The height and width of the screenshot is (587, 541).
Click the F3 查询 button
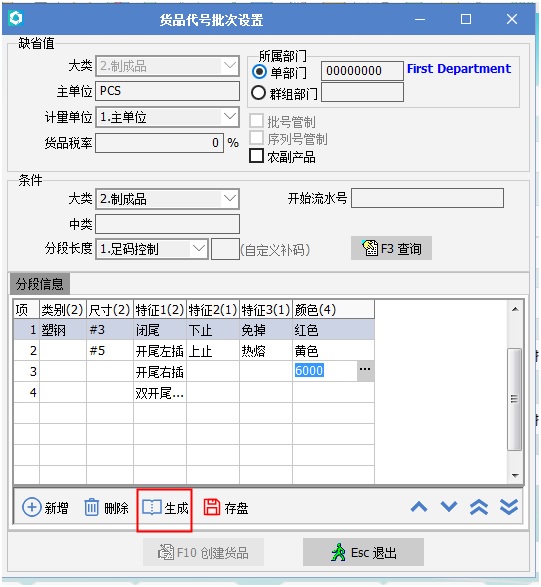[391, 248]
